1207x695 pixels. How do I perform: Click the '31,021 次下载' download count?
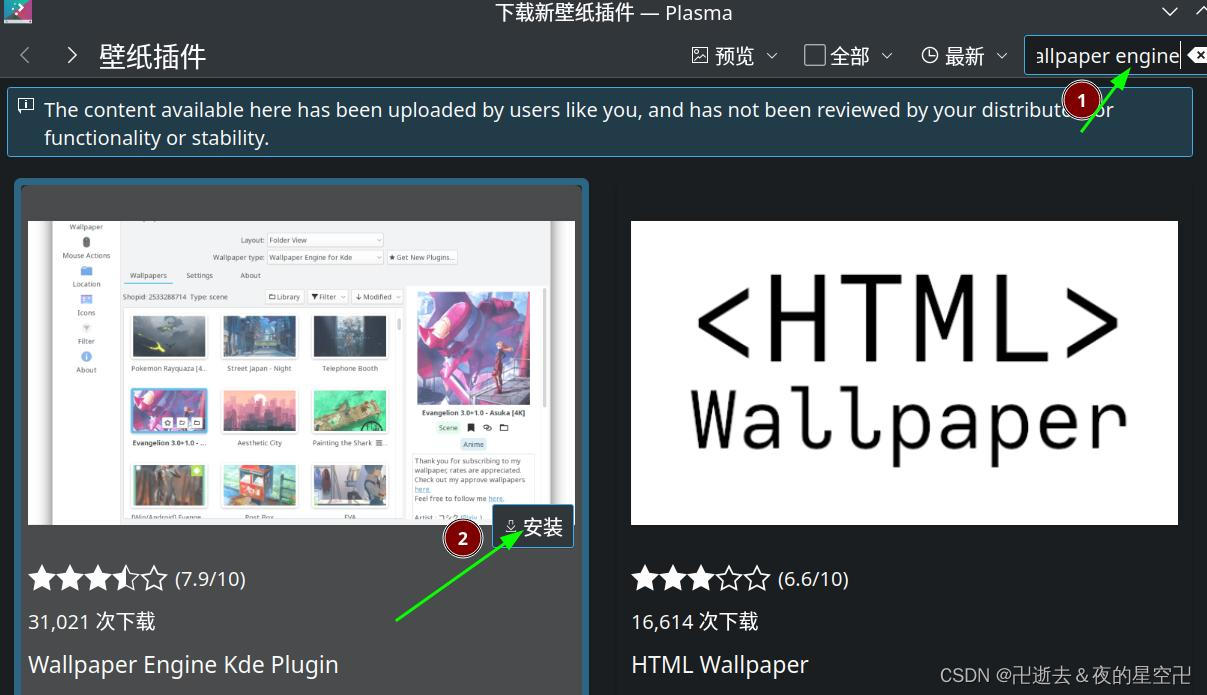click(92, 621)
